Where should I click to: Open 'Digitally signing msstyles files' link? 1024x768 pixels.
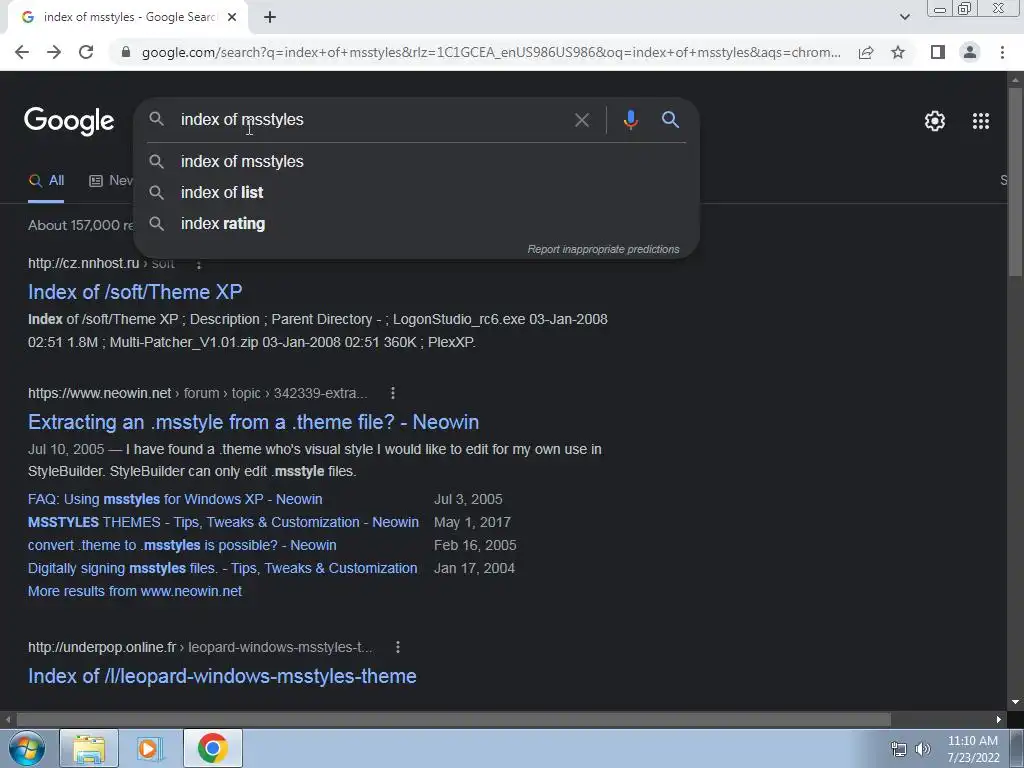pos(223,568)
